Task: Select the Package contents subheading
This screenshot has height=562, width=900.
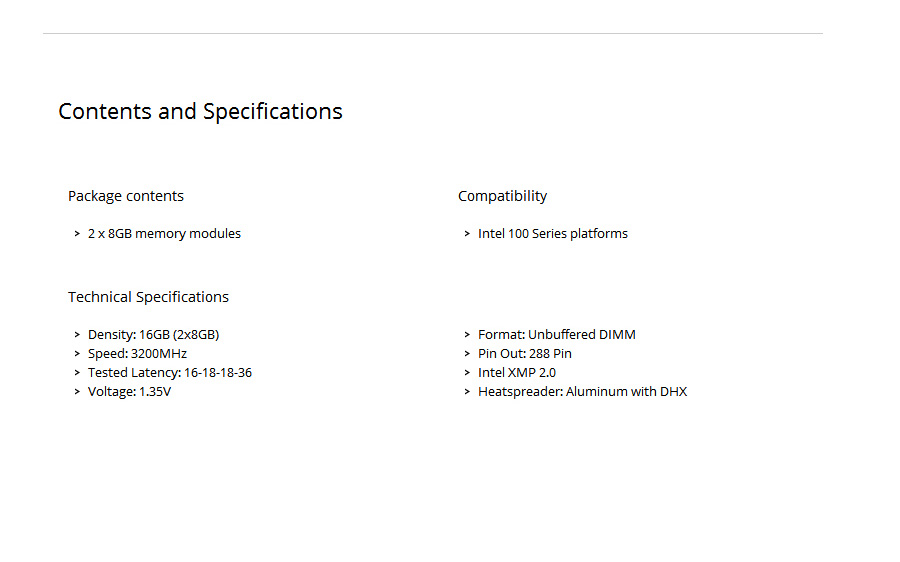Action: (x=126, y=196)
